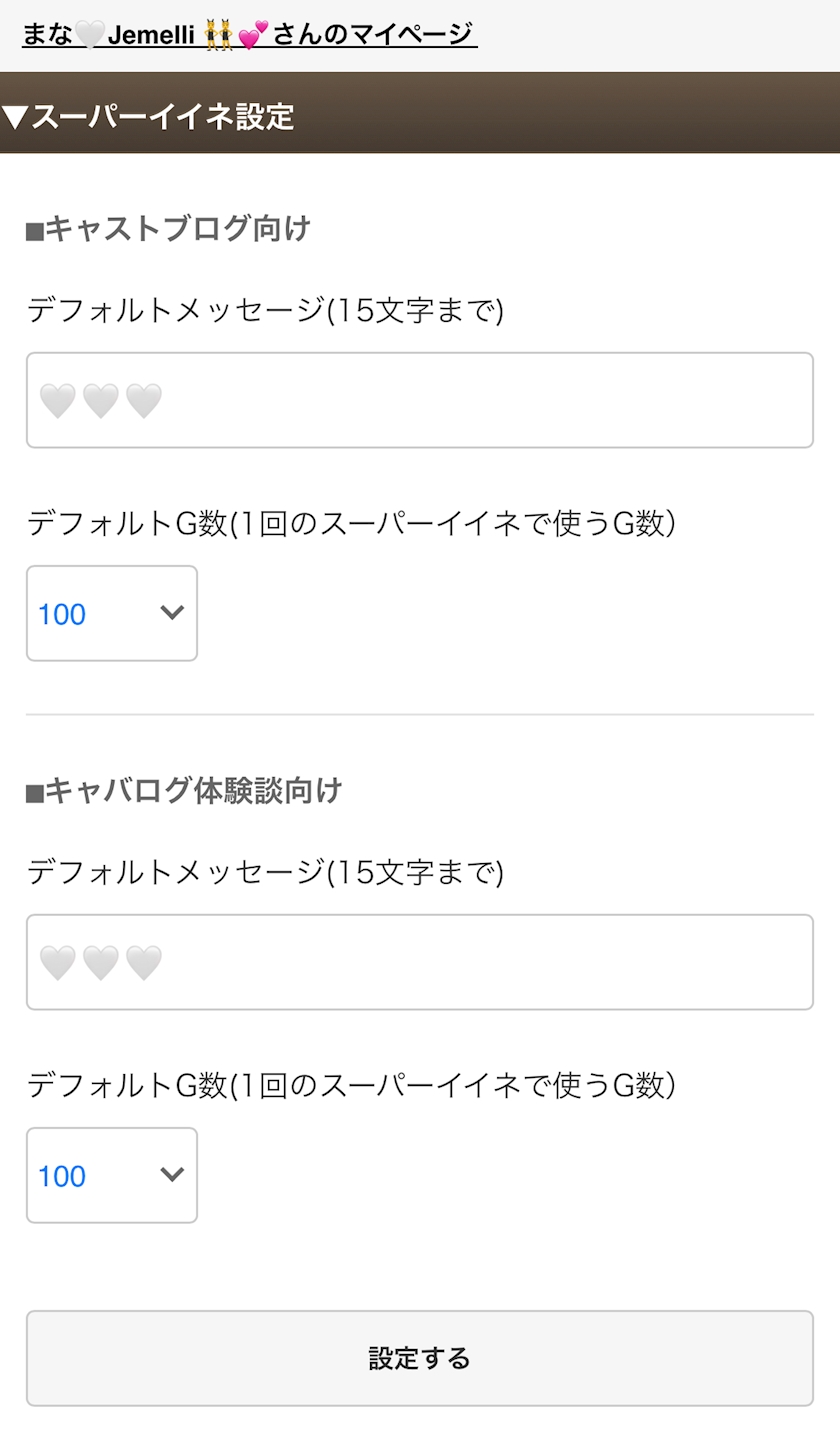Click the デフォルトG数 label under キャバログ体験談向け
The width and height of the screenshot is (840, 1447).
[351, 1085]
